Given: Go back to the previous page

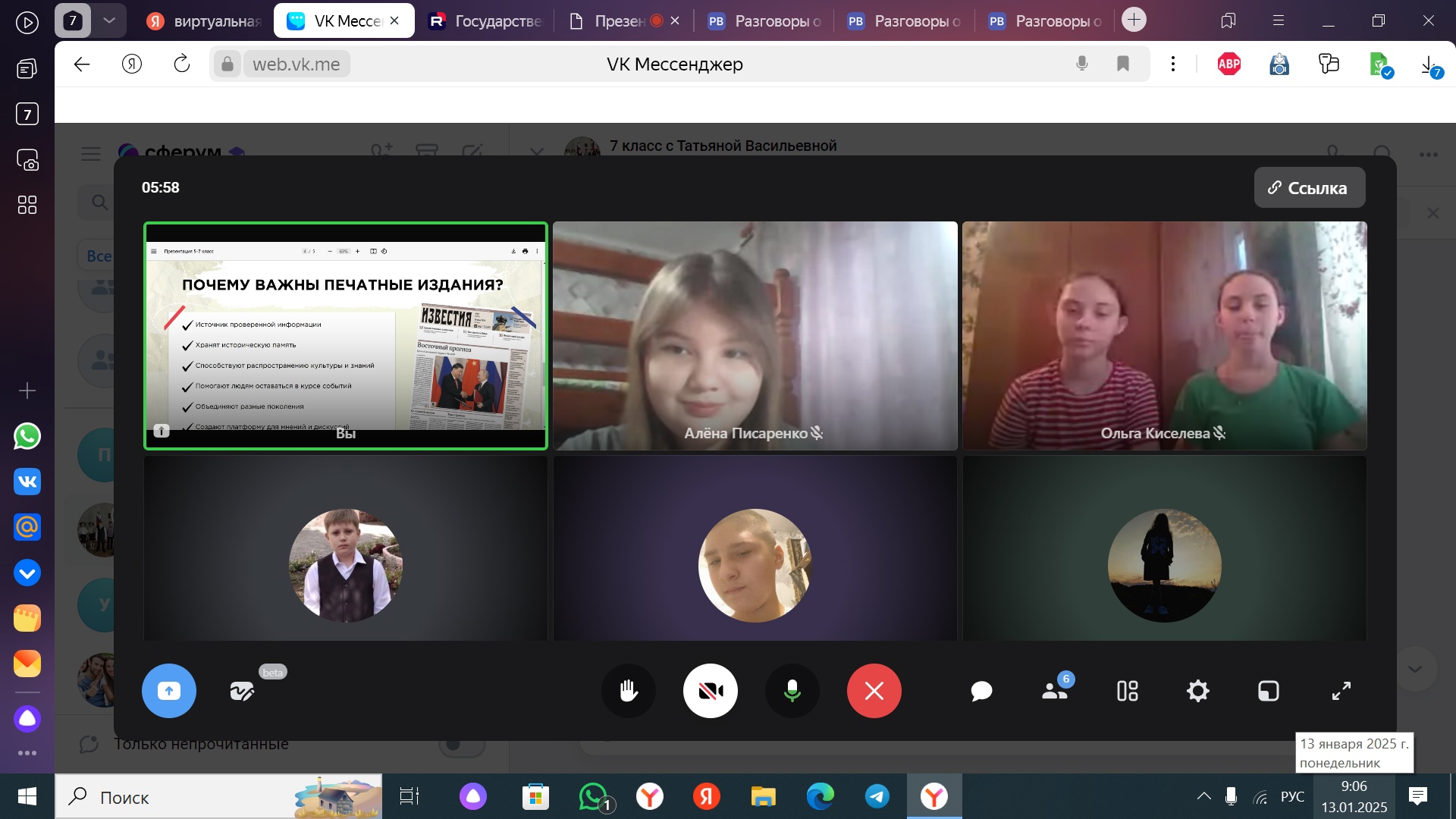Looking at the screenshot, I should point(82,64).
